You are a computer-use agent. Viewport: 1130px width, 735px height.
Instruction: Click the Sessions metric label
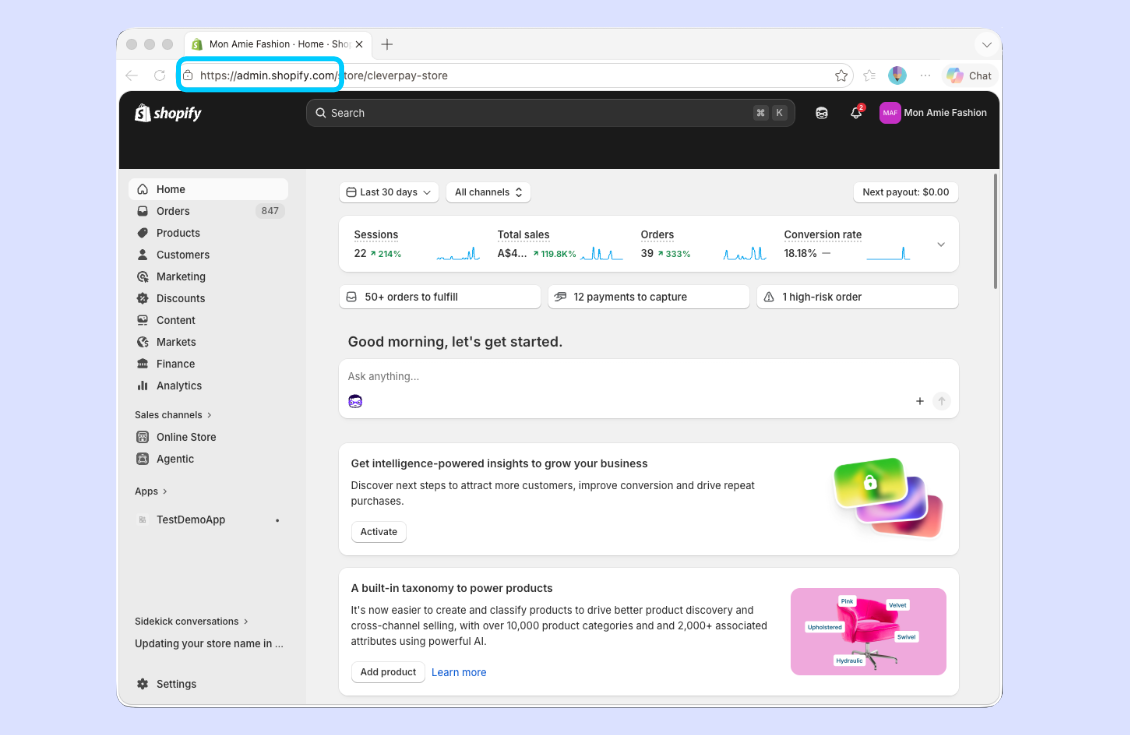[x=375, y=235]
